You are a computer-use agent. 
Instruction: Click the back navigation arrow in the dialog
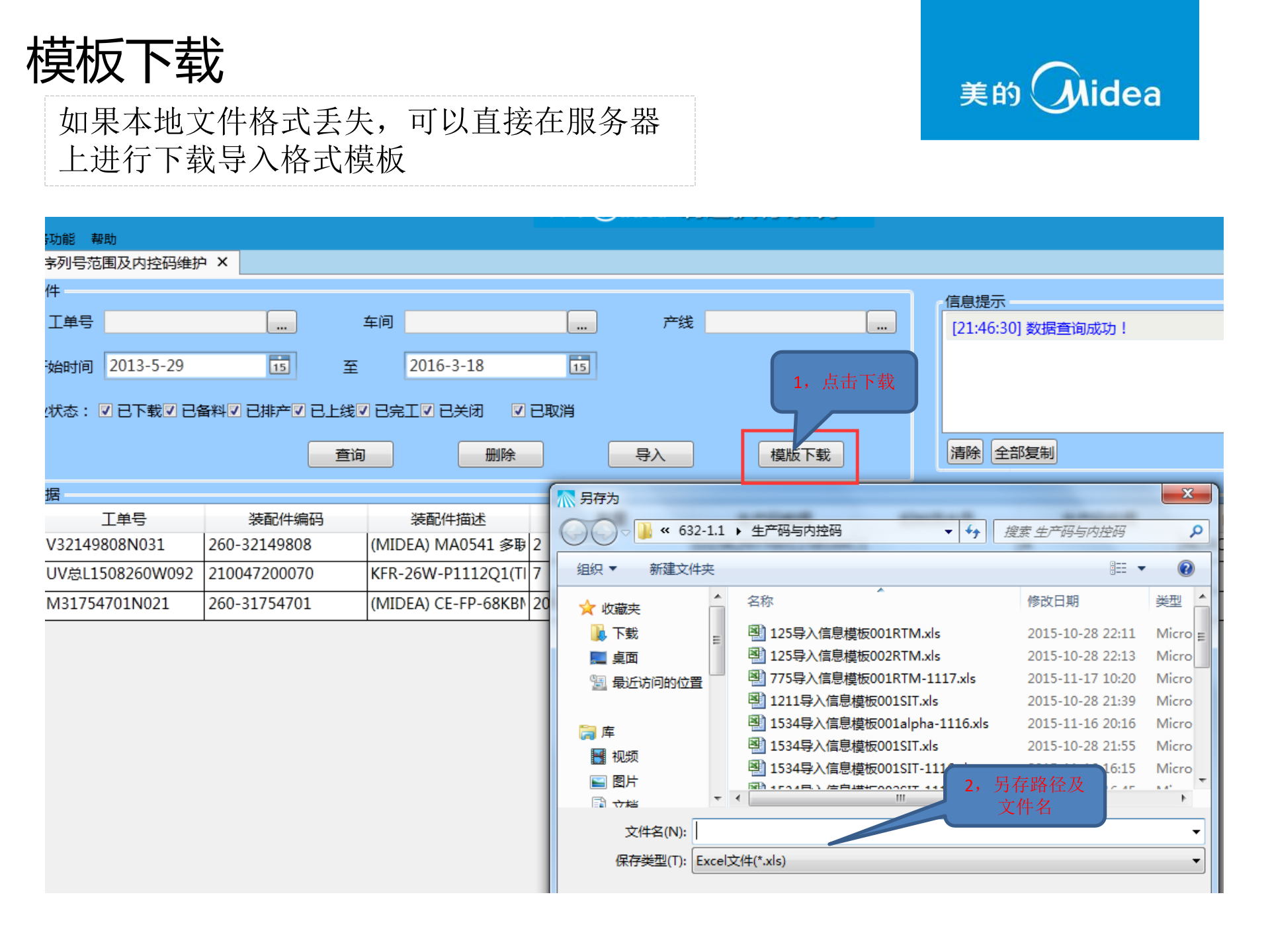[574, 531]
